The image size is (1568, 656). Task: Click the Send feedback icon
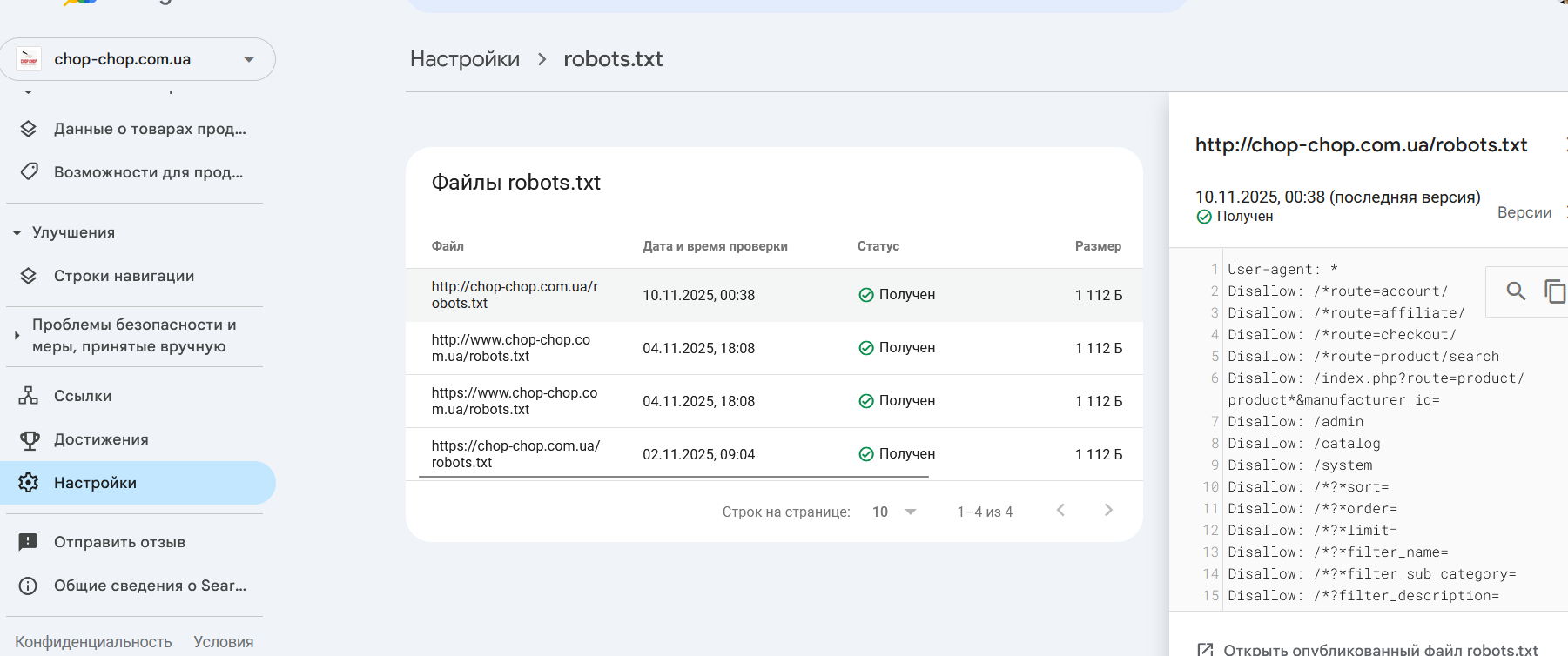click(29, 542)
